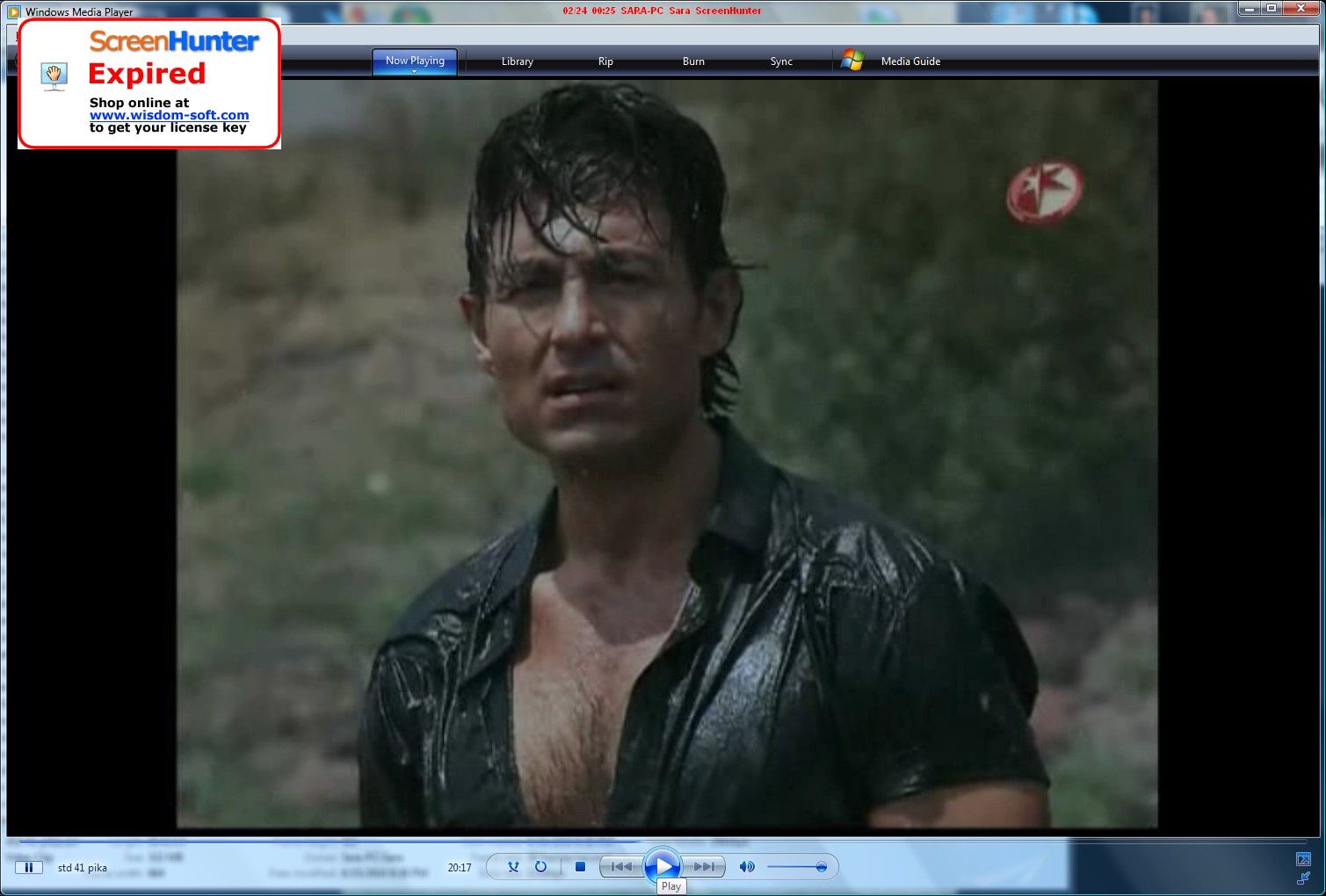The width and height of the screenshot is (1326, 896).
Task: Open the www.wisdom-soft.com link
Action: click(169, 115)
